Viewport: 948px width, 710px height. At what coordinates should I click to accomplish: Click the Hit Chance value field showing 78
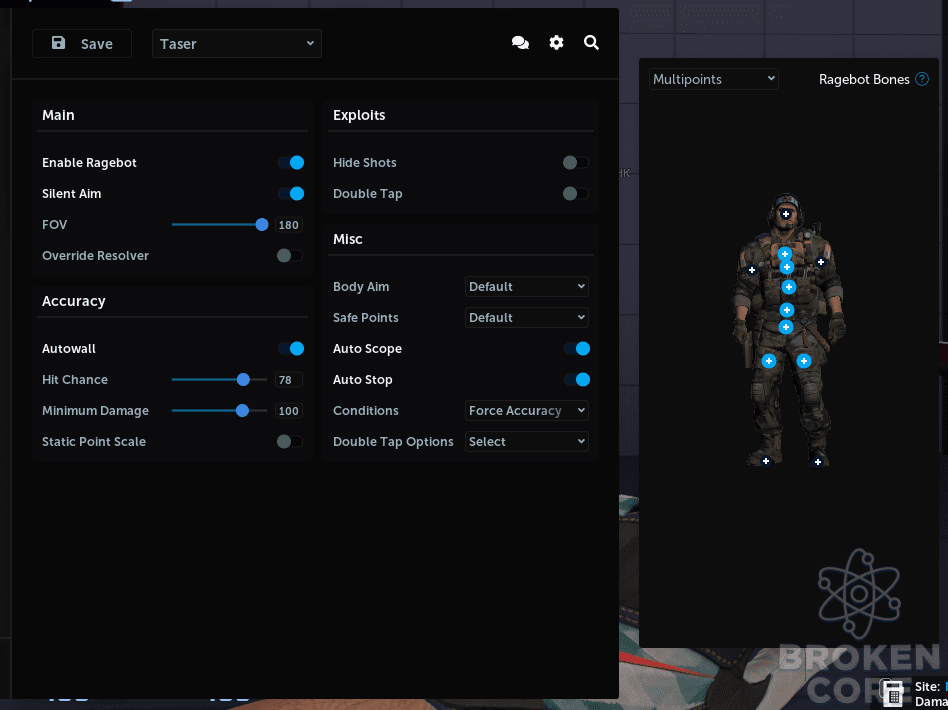pos(289,380)
